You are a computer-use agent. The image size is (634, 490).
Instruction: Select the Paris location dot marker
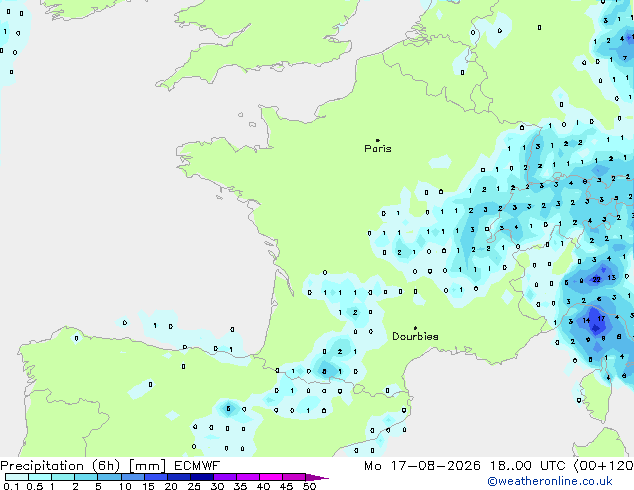click(378, 140)
